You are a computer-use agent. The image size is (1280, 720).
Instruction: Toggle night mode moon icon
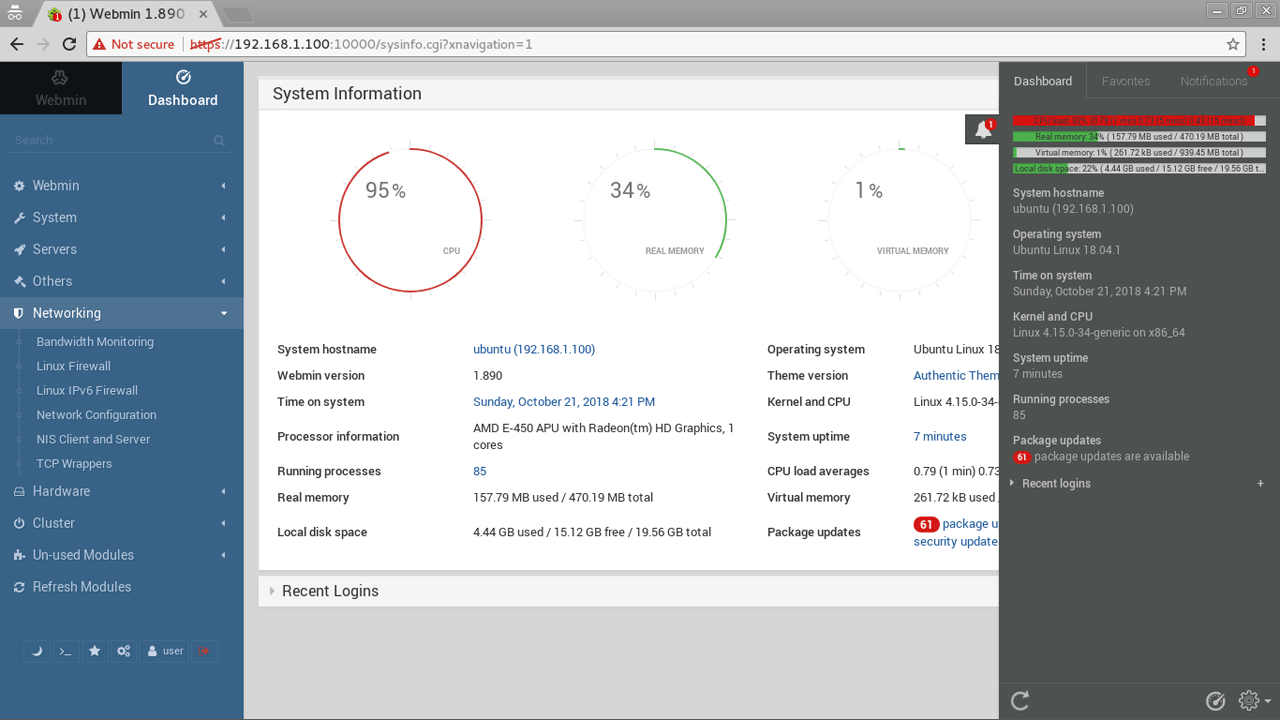pos(37,651)
